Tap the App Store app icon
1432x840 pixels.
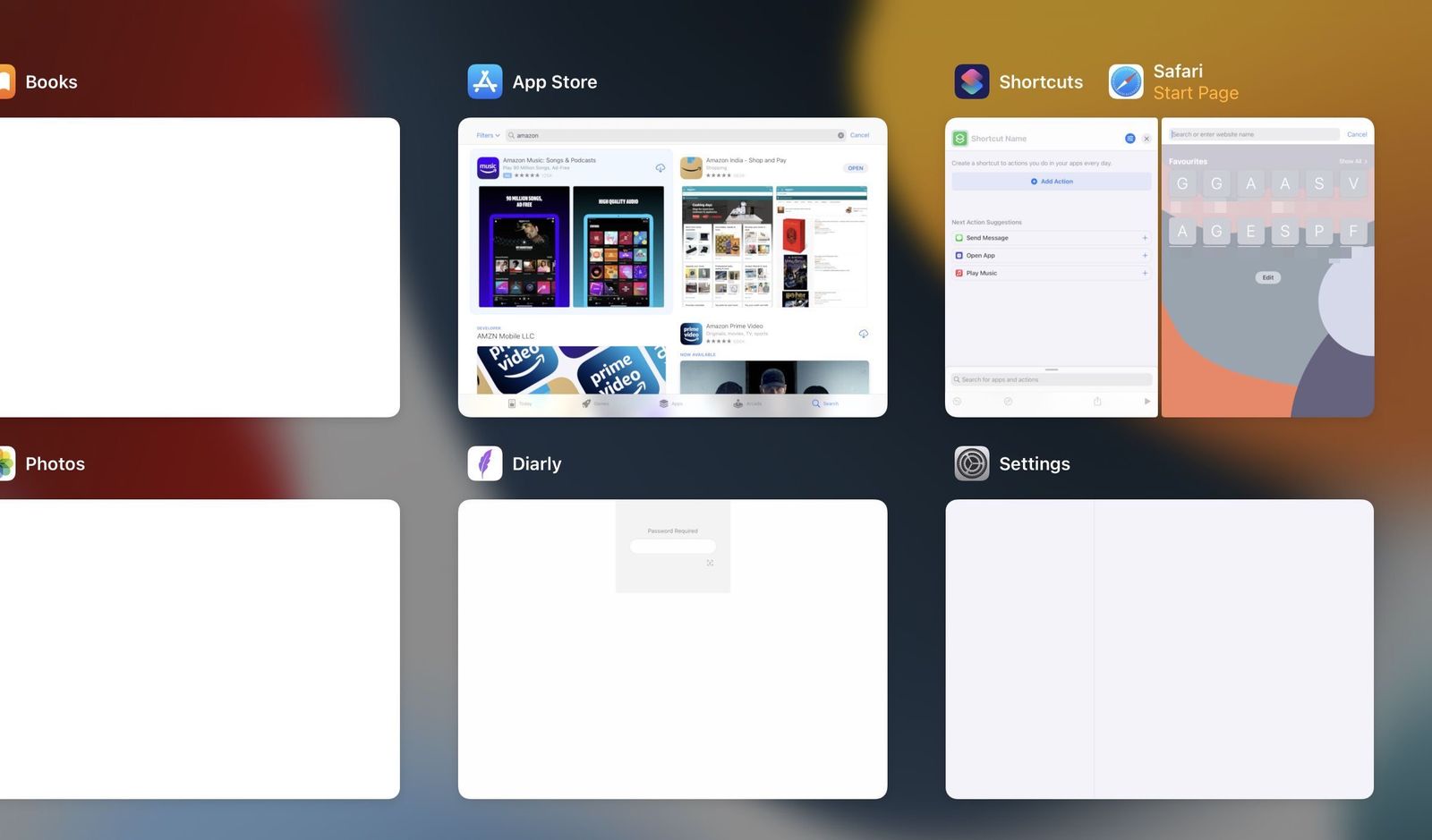[x=484, y=81]
